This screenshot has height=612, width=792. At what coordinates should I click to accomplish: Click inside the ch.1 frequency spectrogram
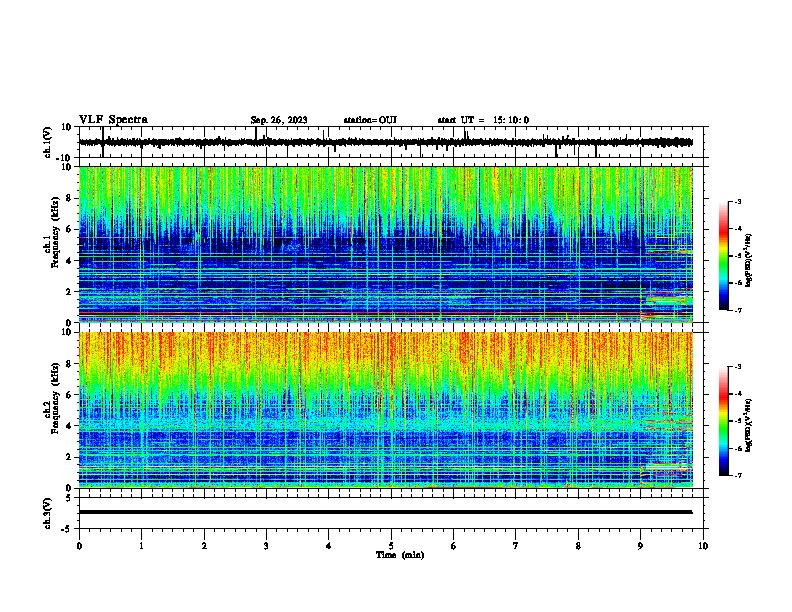tap(386, 244)
